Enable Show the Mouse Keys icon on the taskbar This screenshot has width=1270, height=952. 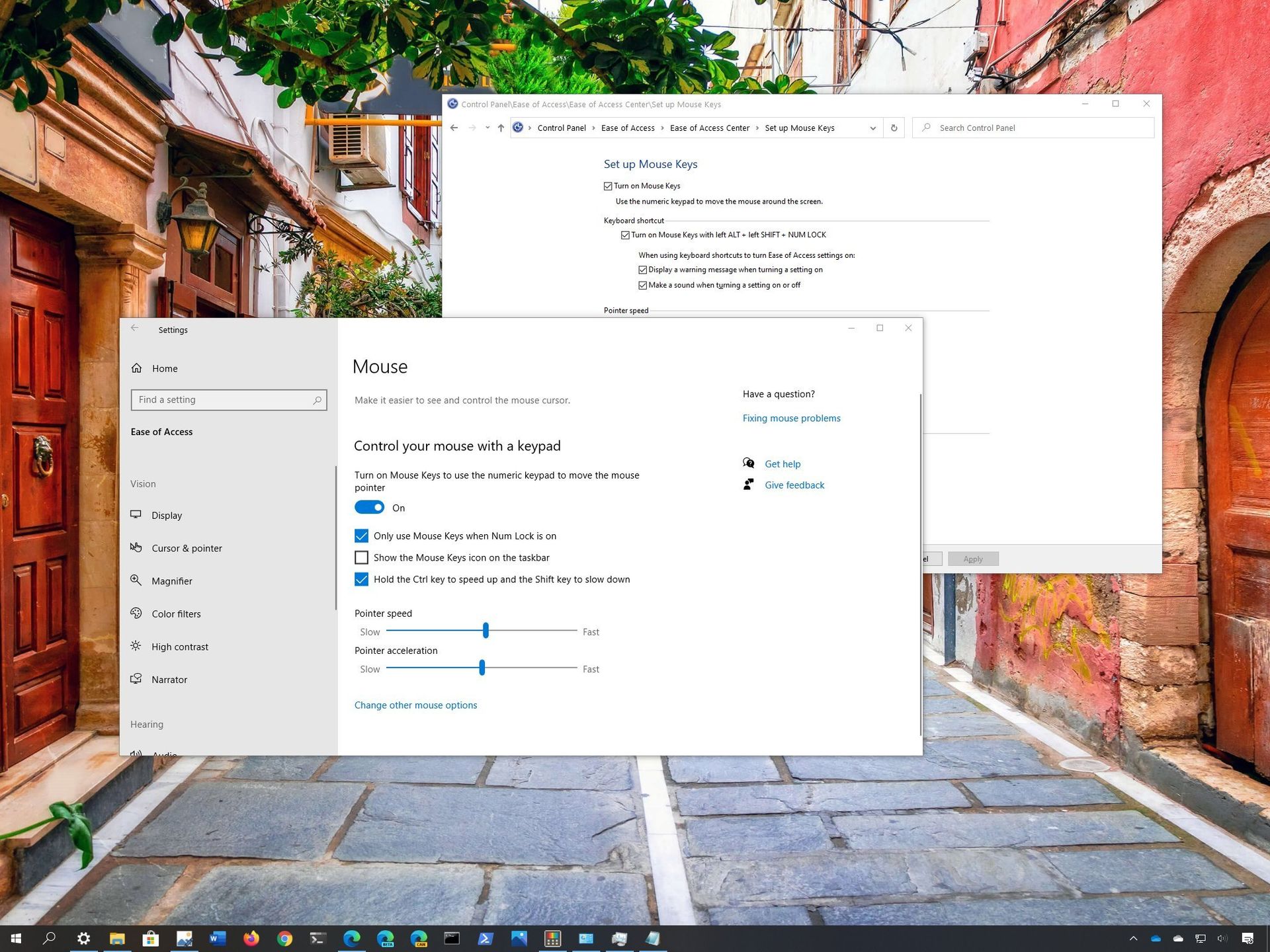pyautogui.click(x=361, y=557)
